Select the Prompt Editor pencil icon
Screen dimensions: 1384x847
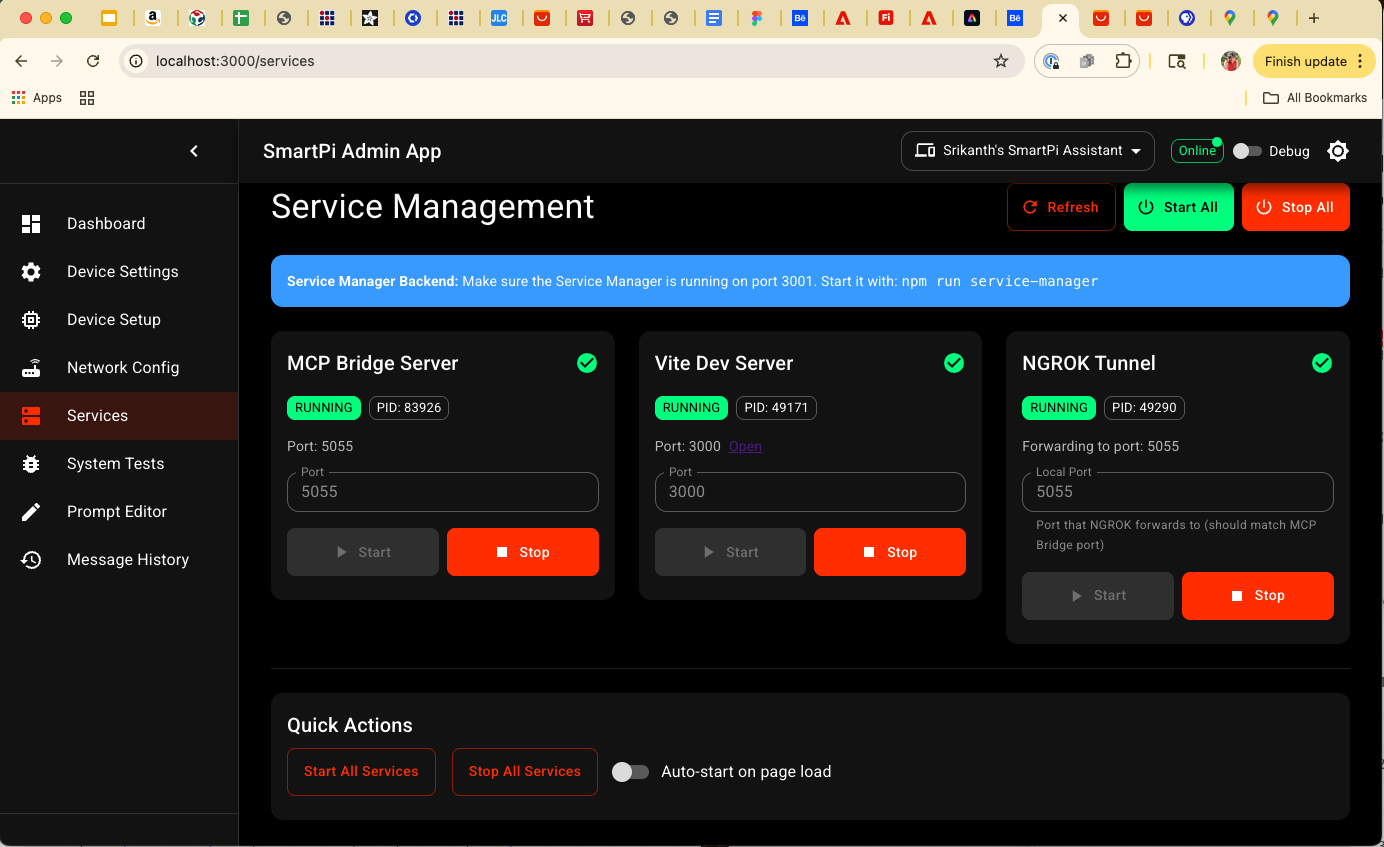click(x=31, y=511)
